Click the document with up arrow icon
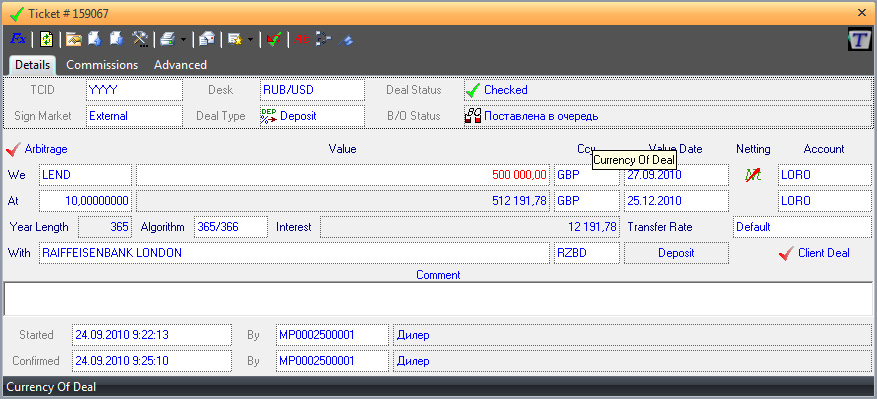This screenshot has width=877, height=399. coord(95,39)
